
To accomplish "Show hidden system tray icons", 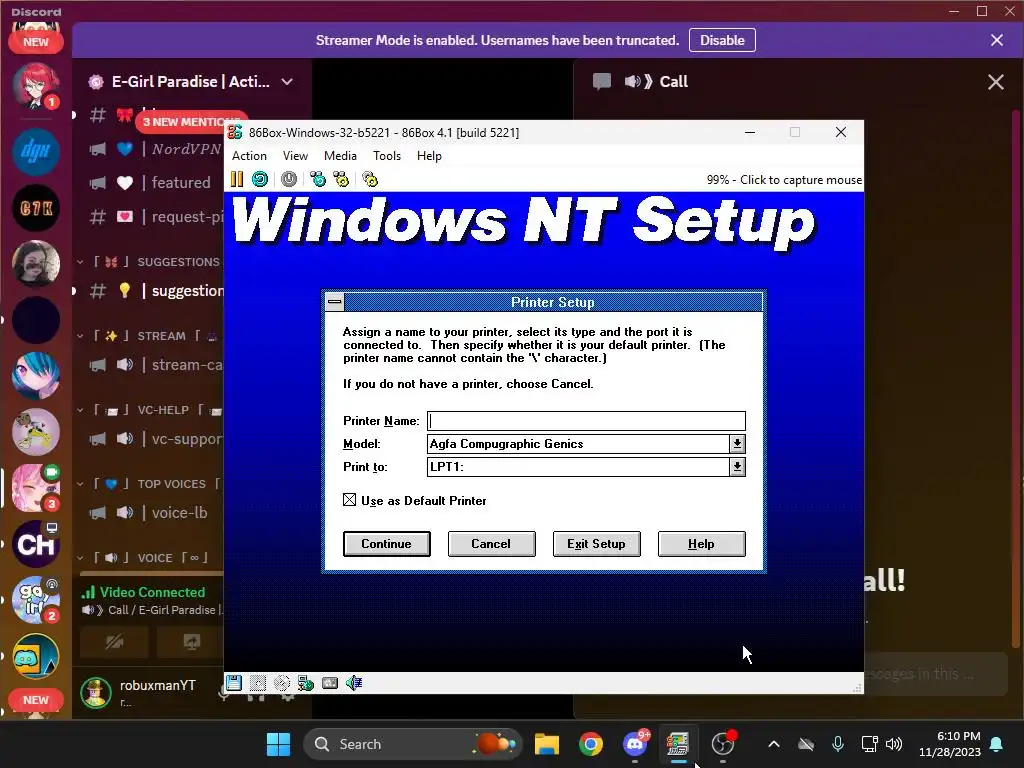I will 774,744.
